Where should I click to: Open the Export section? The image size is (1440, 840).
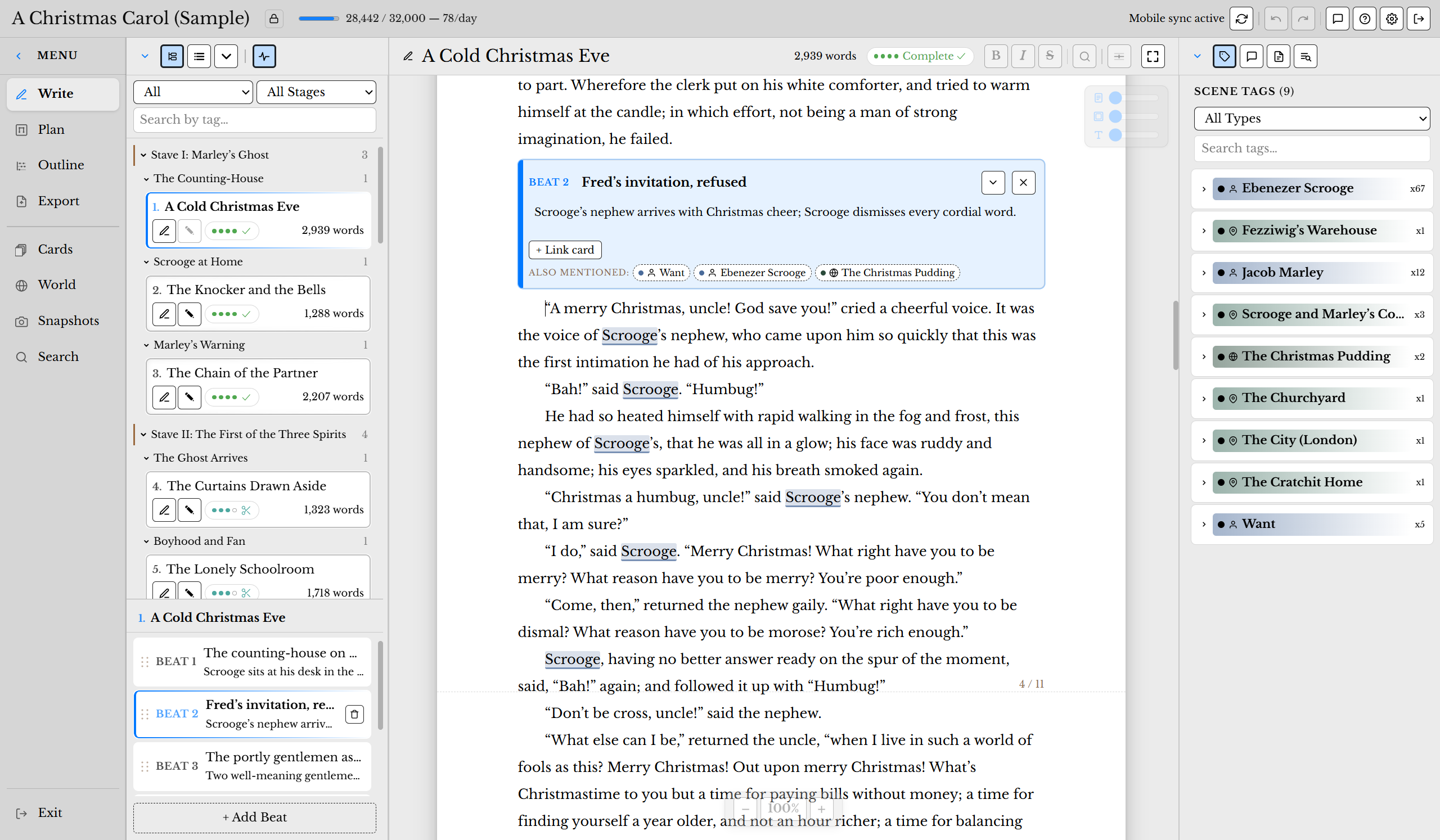pos(63,201)
